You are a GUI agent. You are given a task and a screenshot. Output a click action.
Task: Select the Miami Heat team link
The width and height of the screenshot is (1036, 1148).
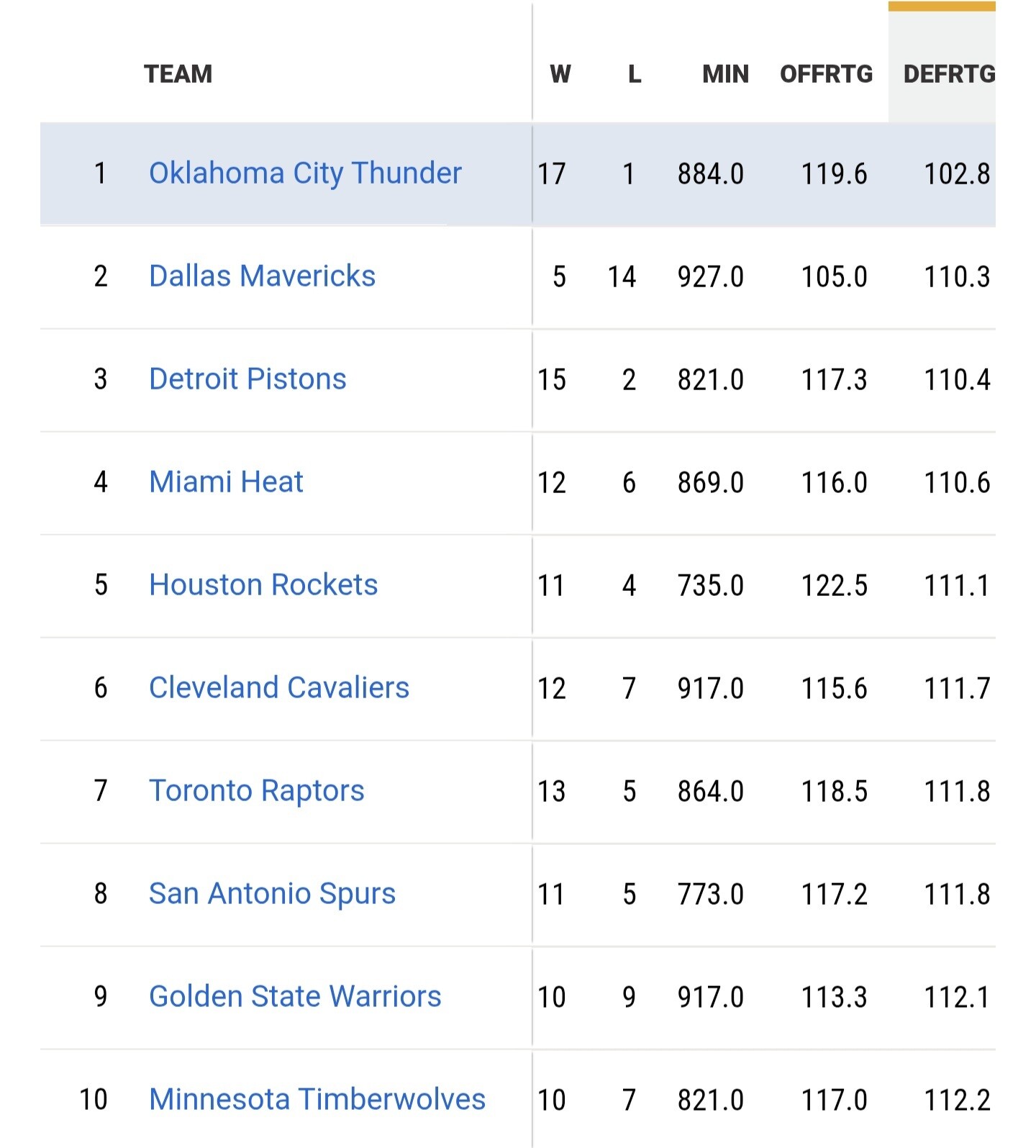pos(226,482)
